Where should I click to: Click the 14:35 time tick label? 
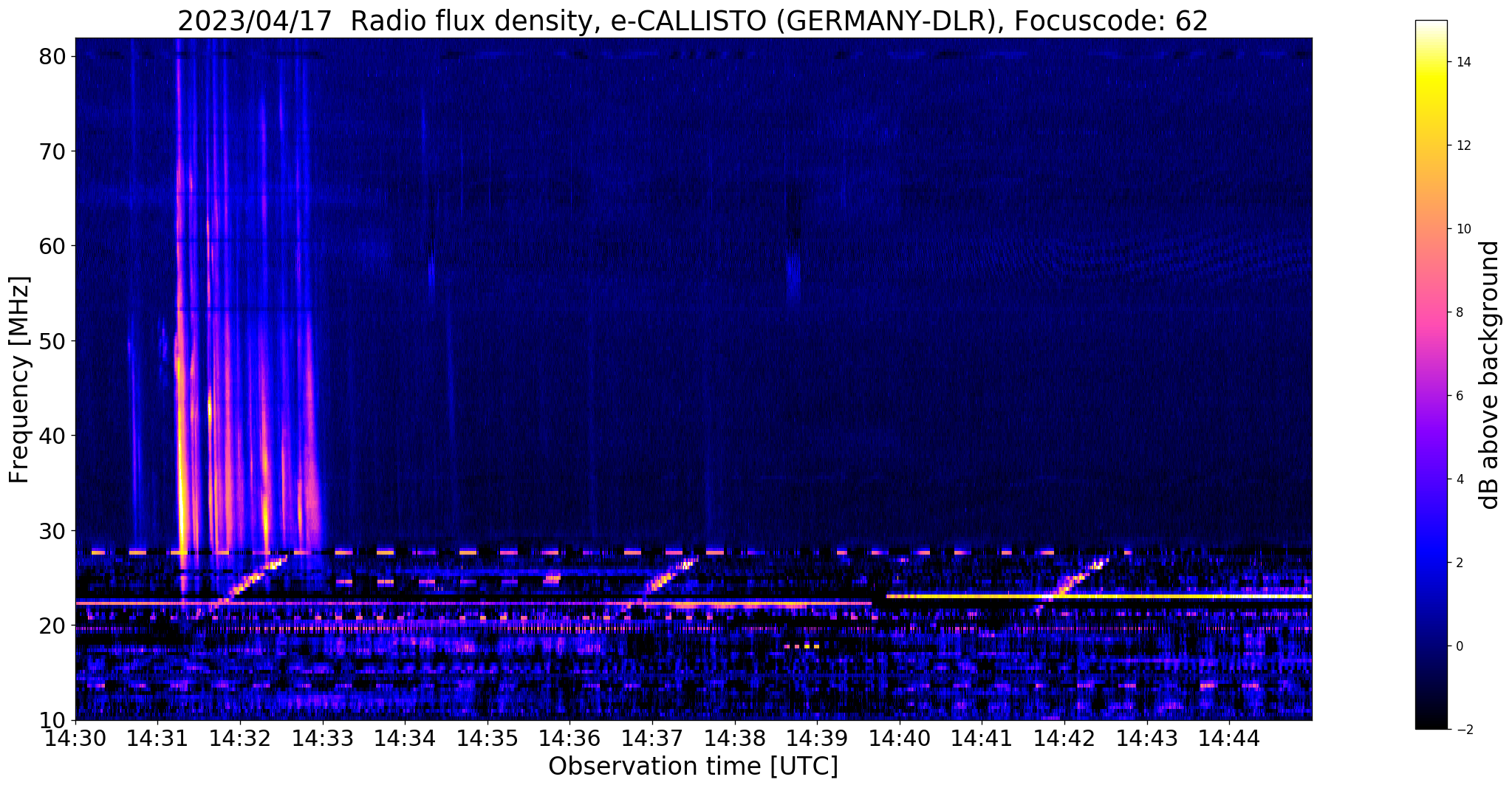pos(488,739)
